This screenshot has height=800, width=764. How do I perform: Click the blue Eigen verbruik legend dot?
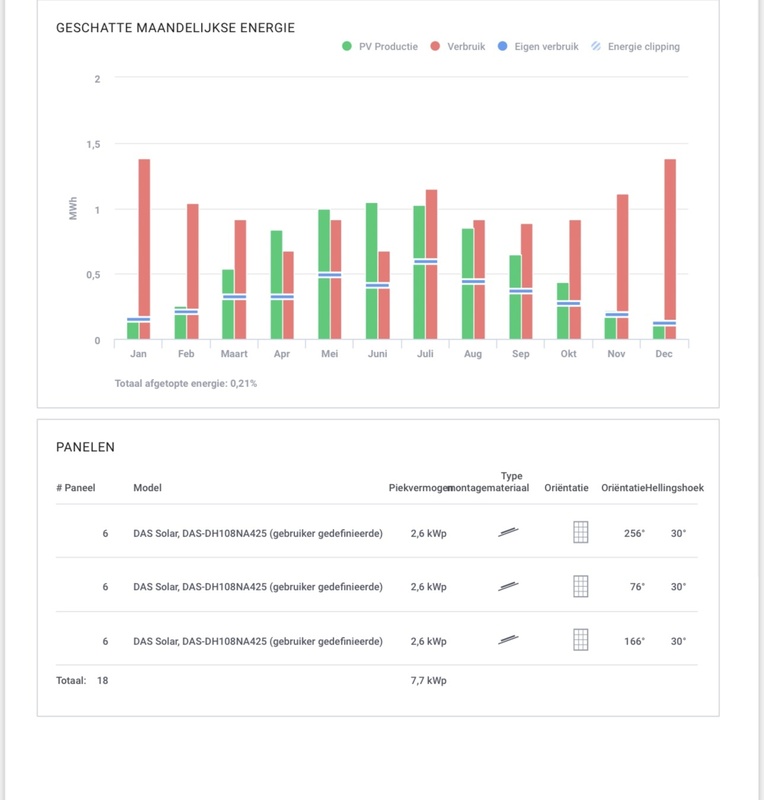click(x=502, y=46)
